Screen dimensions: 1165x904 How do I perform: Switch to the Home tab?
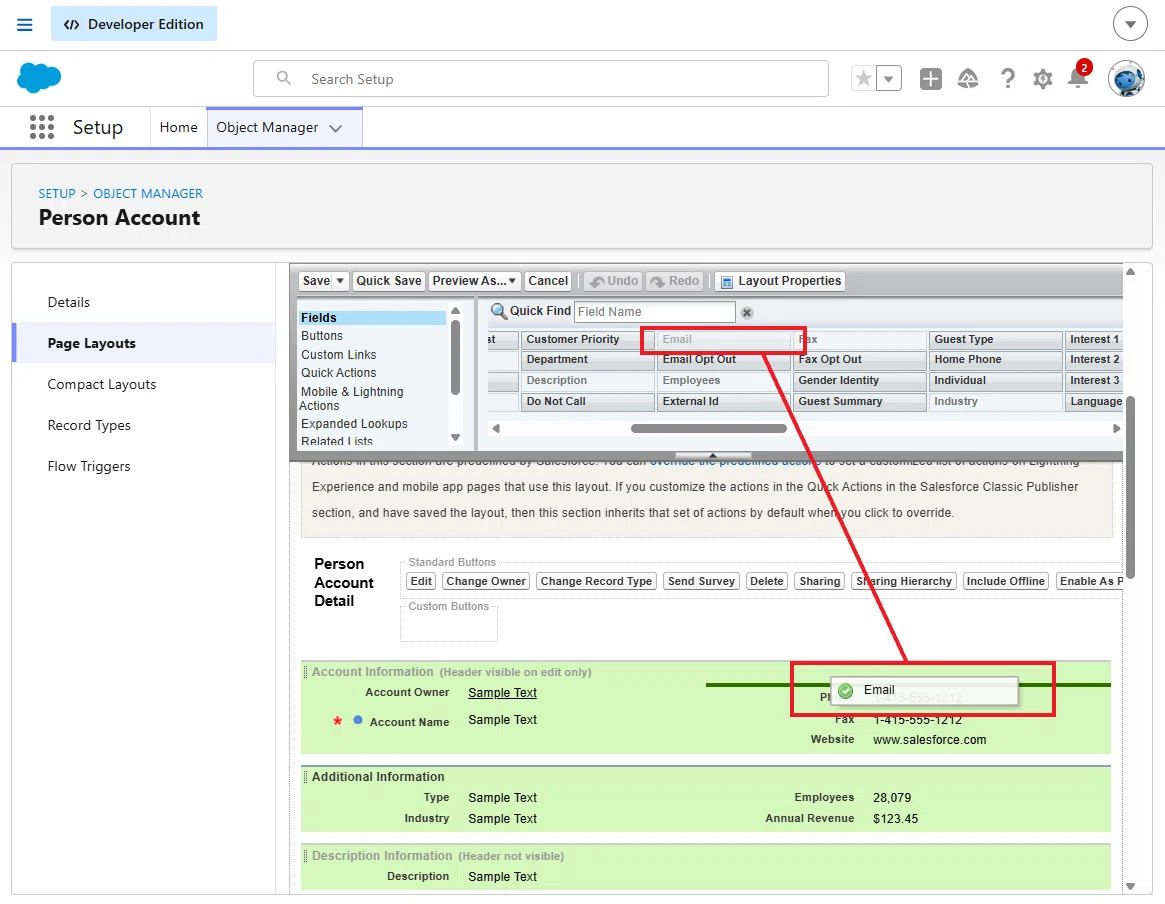click(178, 127)
